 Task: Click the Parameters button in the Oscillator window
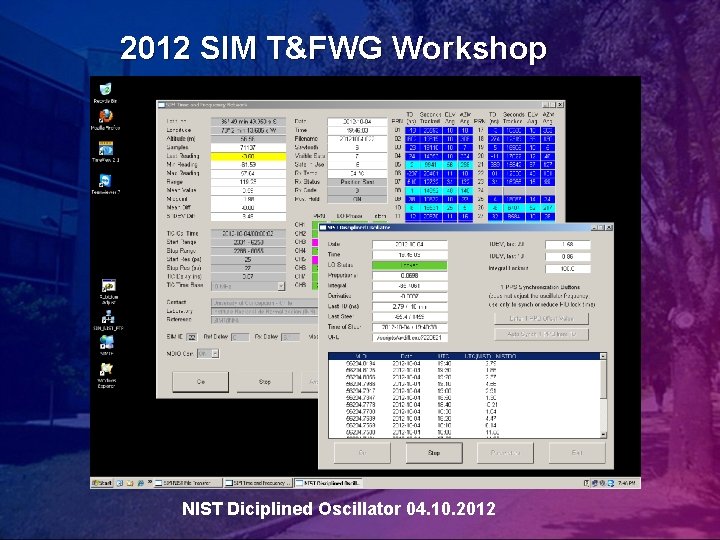pos(505,453)
